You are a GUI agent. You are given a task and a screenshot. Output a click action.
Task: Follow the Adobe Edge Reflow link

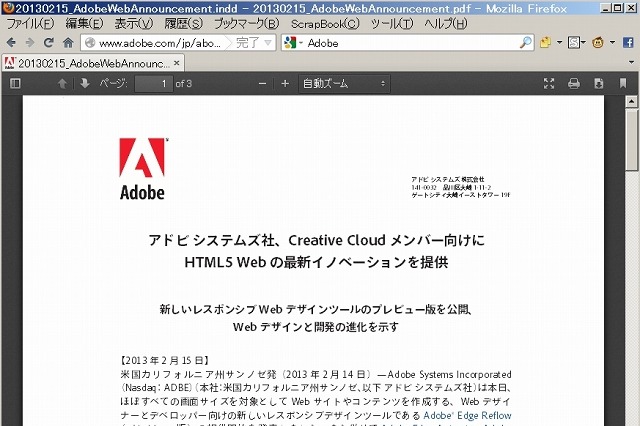[x=467, y=415]
